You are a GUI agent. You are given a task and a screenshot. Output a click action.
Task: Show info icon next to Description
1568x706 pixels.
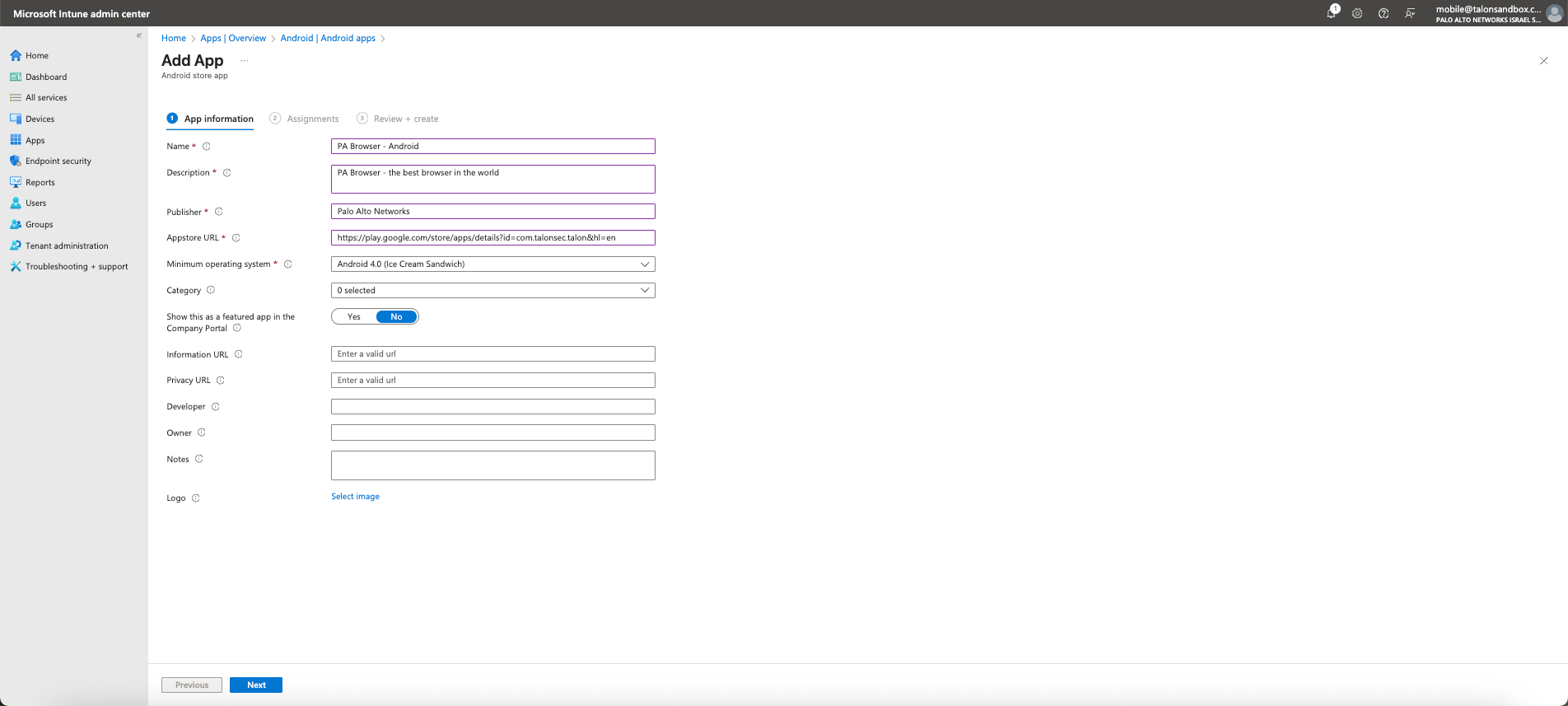[x=227, y=173]
